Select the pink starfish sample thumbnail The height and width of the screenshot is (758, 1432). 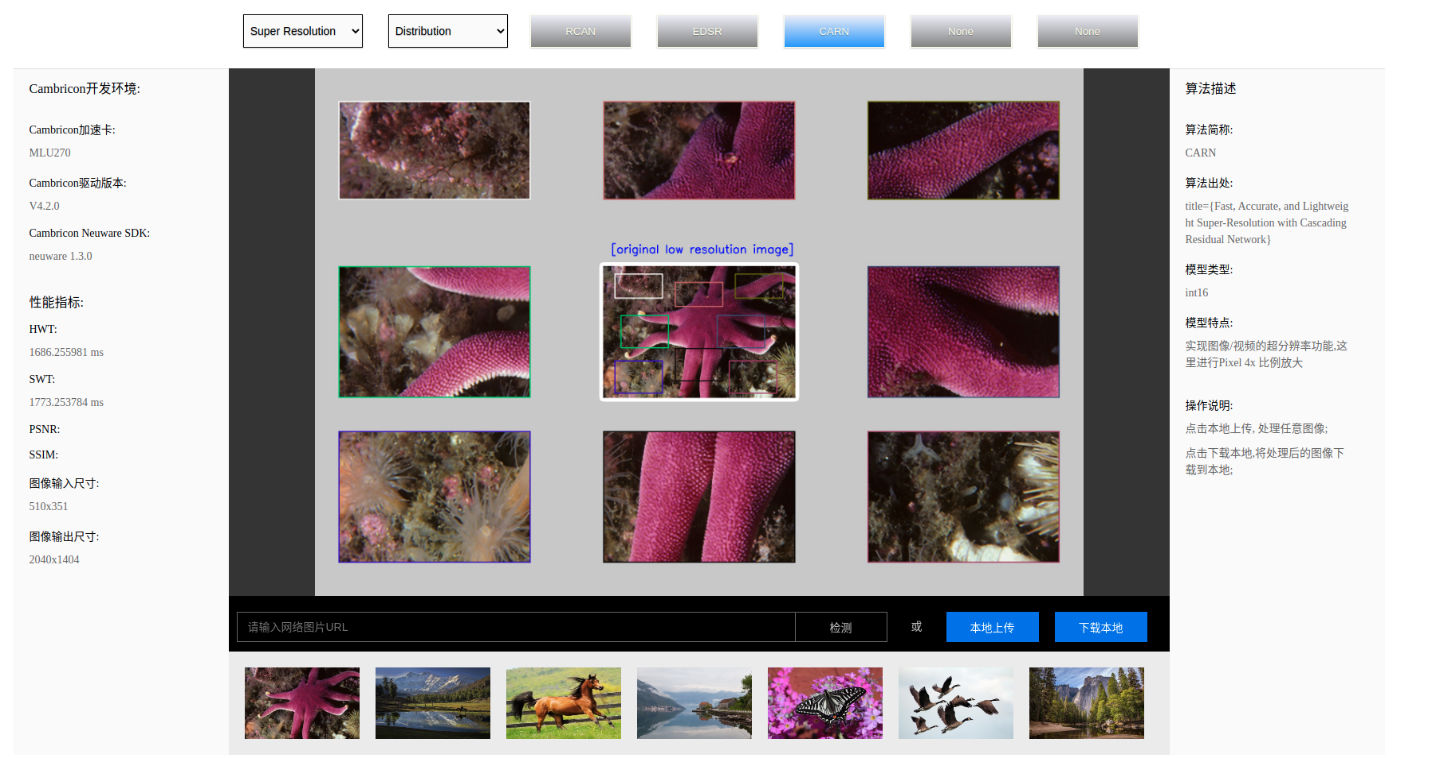click(x=302, y=703)
